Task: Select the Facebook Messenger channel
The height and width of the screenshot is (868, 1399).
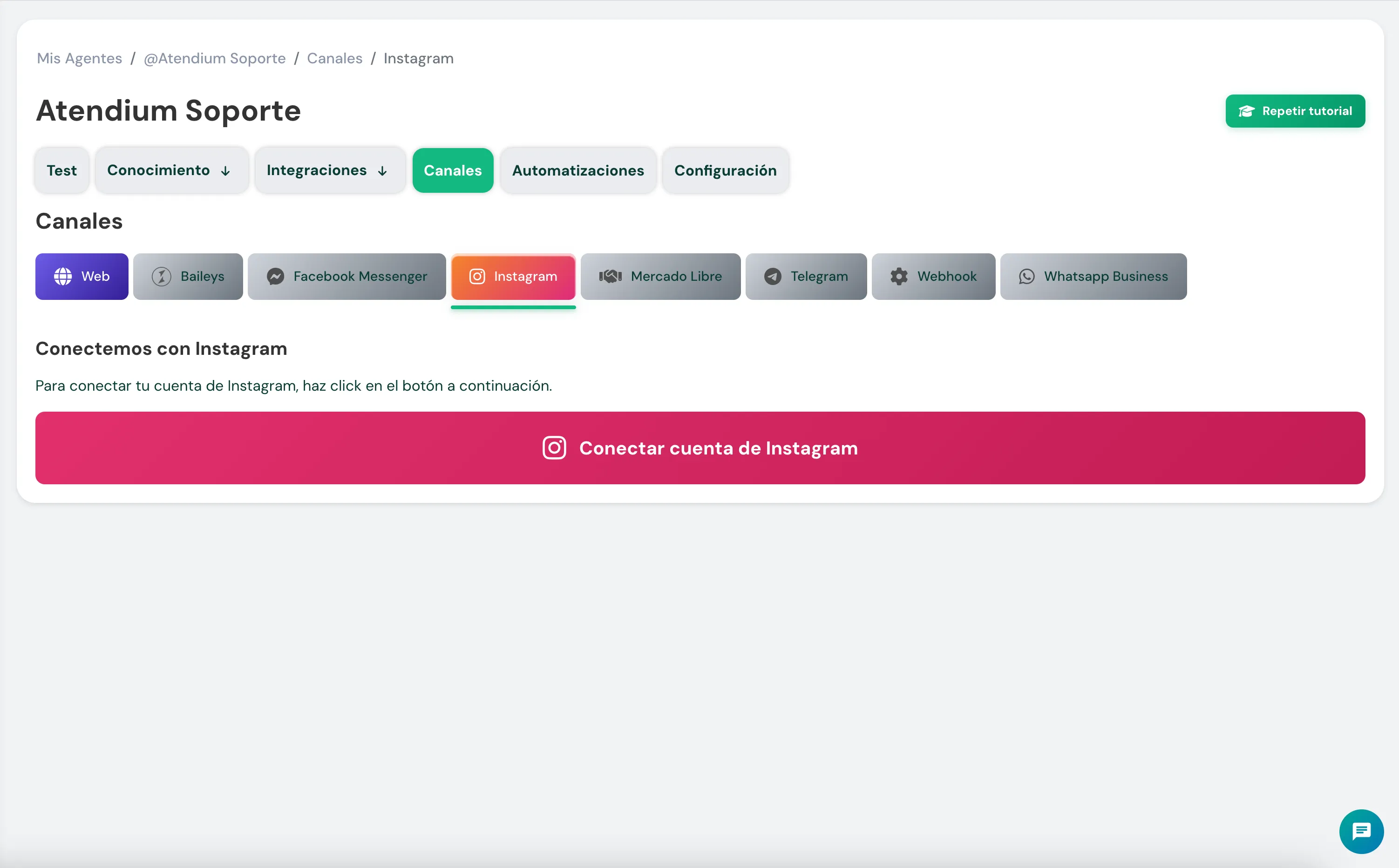Action: (347, 276)
